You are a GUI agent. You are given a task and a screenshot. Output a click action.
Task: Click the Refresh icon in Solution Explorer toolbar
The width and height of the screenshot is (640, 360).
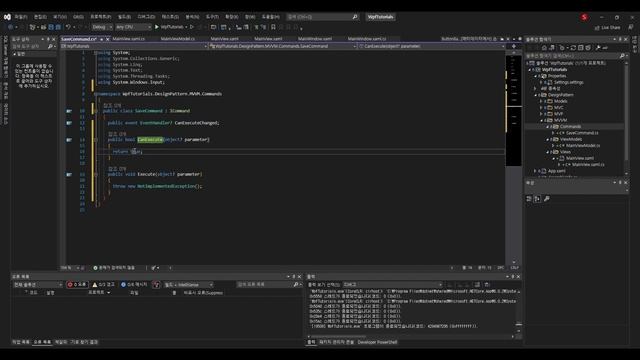coord(573,48)
